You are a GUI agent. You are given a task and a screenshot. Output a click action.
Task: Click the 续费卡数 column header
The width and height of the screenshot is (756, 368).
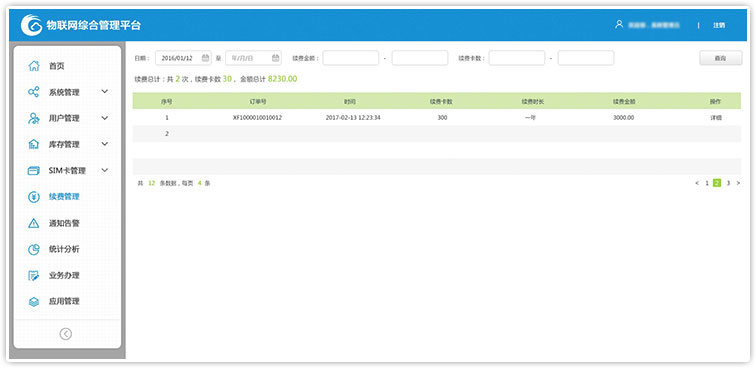pos(441,101)
